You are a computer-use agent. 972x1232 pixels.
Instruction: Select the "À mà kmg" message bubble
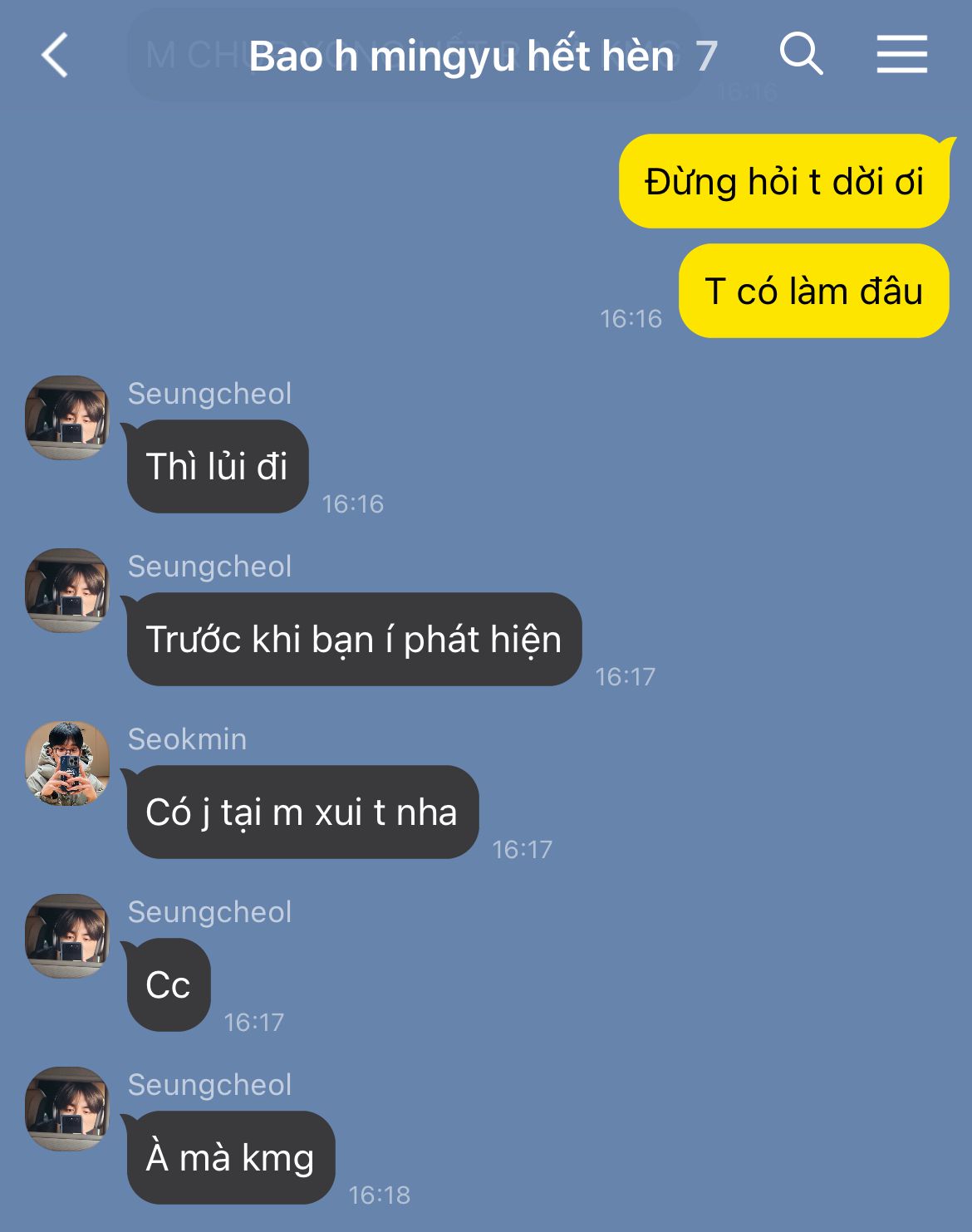click(231, 1157)
